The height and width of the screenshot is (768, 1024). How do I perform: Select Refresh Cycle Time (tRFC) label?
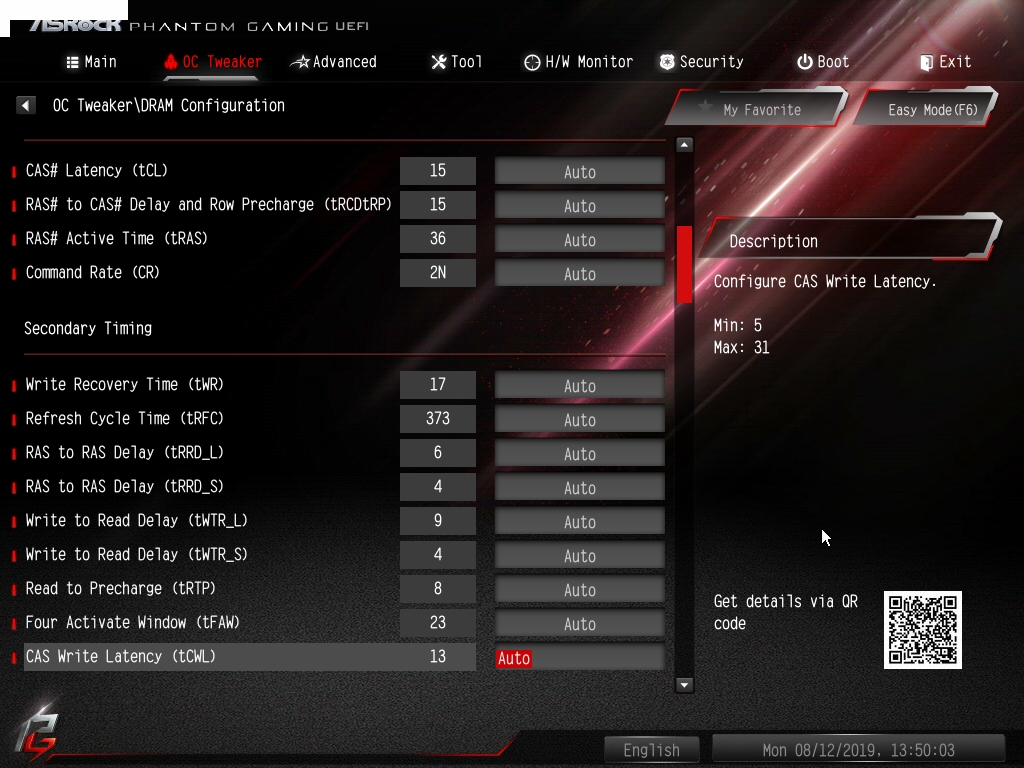click(124, 419)
